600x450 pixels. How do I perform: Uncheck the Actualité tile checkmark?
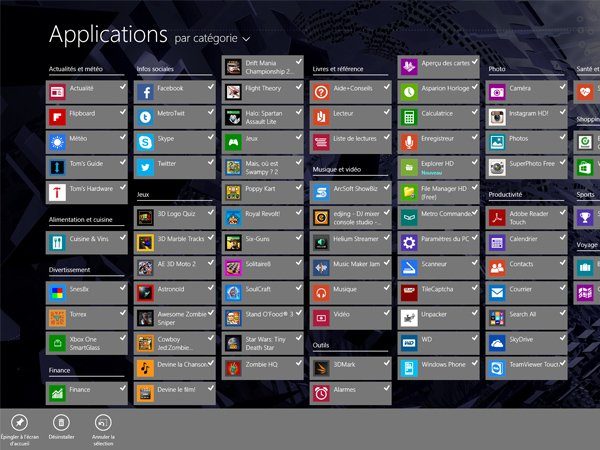(x=123, y=87)
